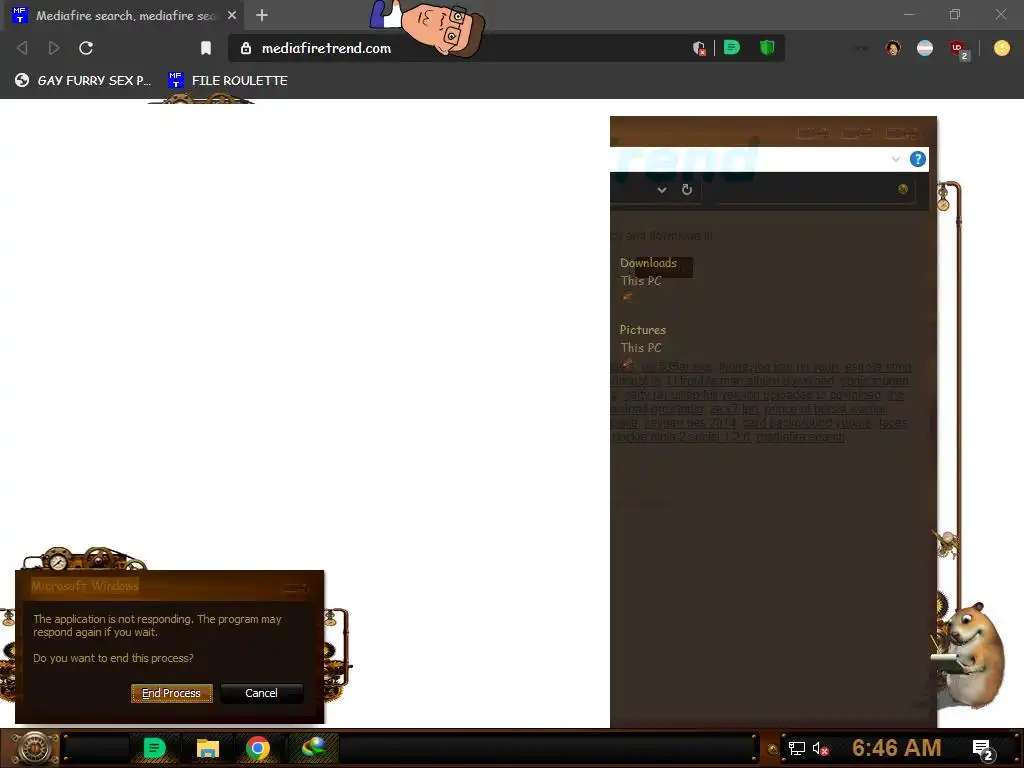Open the Pictures folder entry
The image size is (1024, 768).
[x=643, y=330]
